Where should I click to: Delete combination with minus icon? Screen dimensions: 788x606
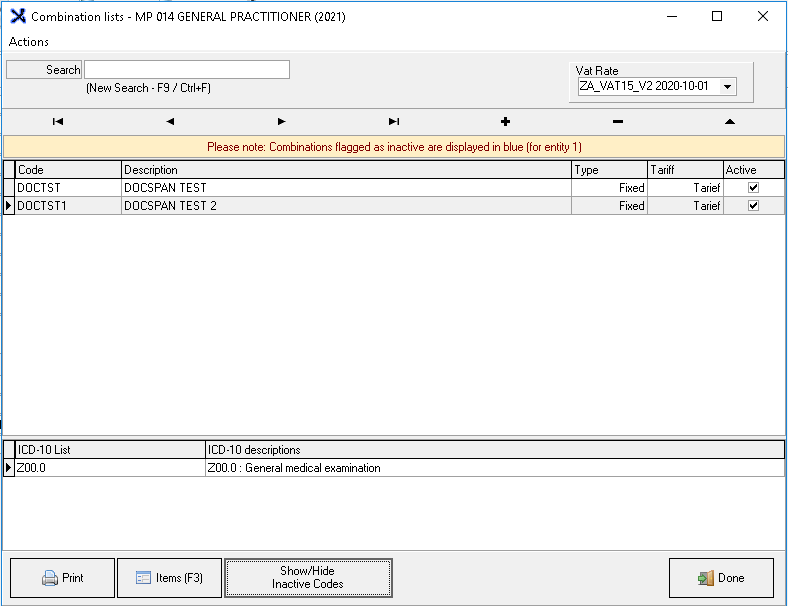pos(617,122)
